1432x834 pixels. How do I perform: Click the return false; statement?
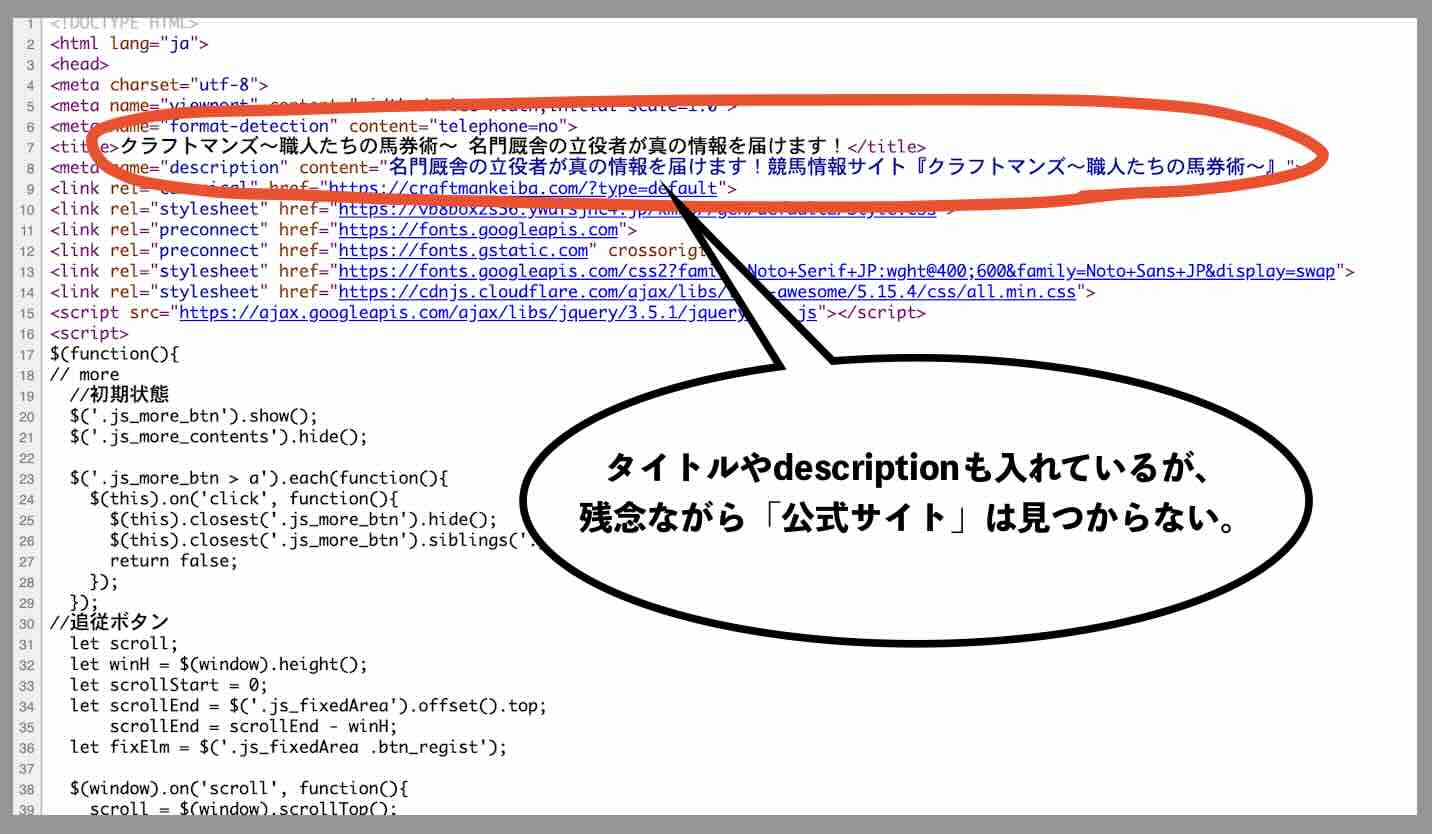click(174, 561)
